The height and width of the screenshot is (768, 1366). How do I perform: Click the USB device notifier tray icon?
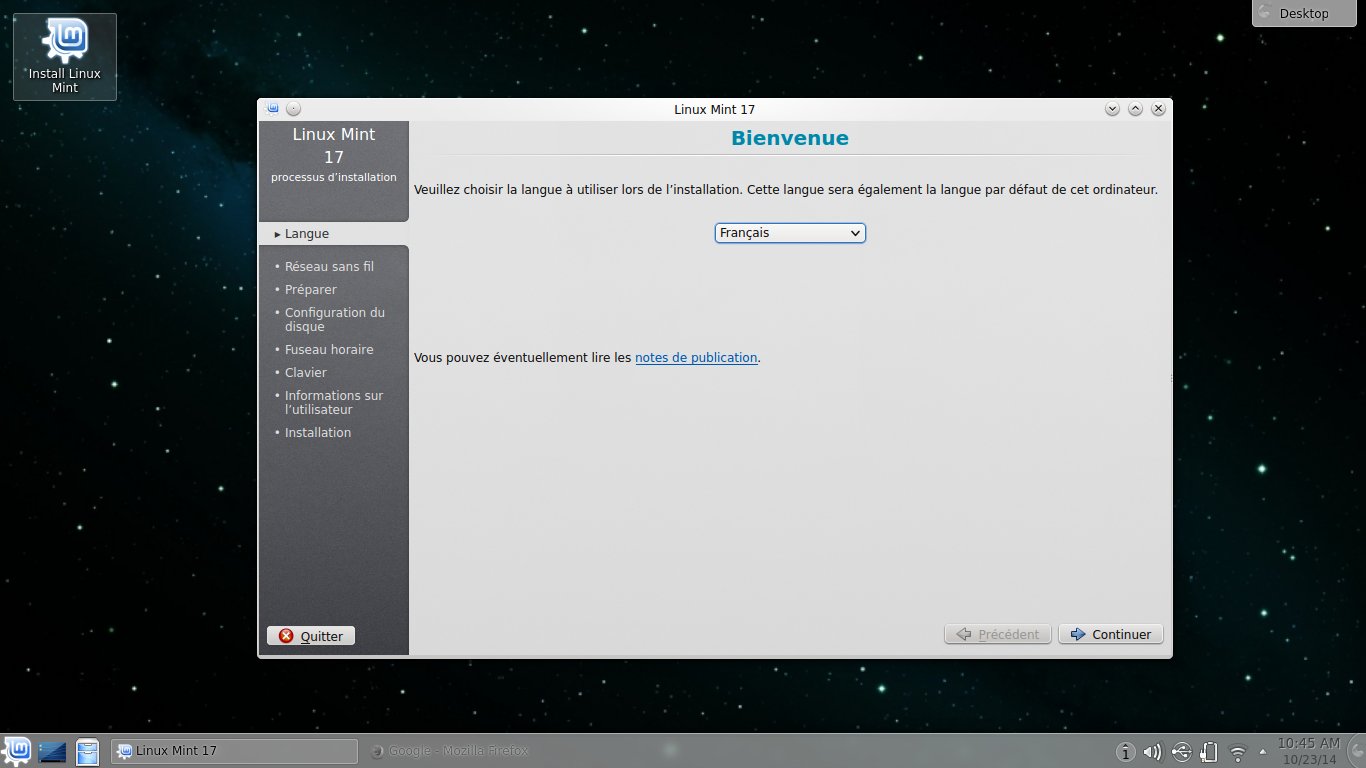pos(1181,751)
